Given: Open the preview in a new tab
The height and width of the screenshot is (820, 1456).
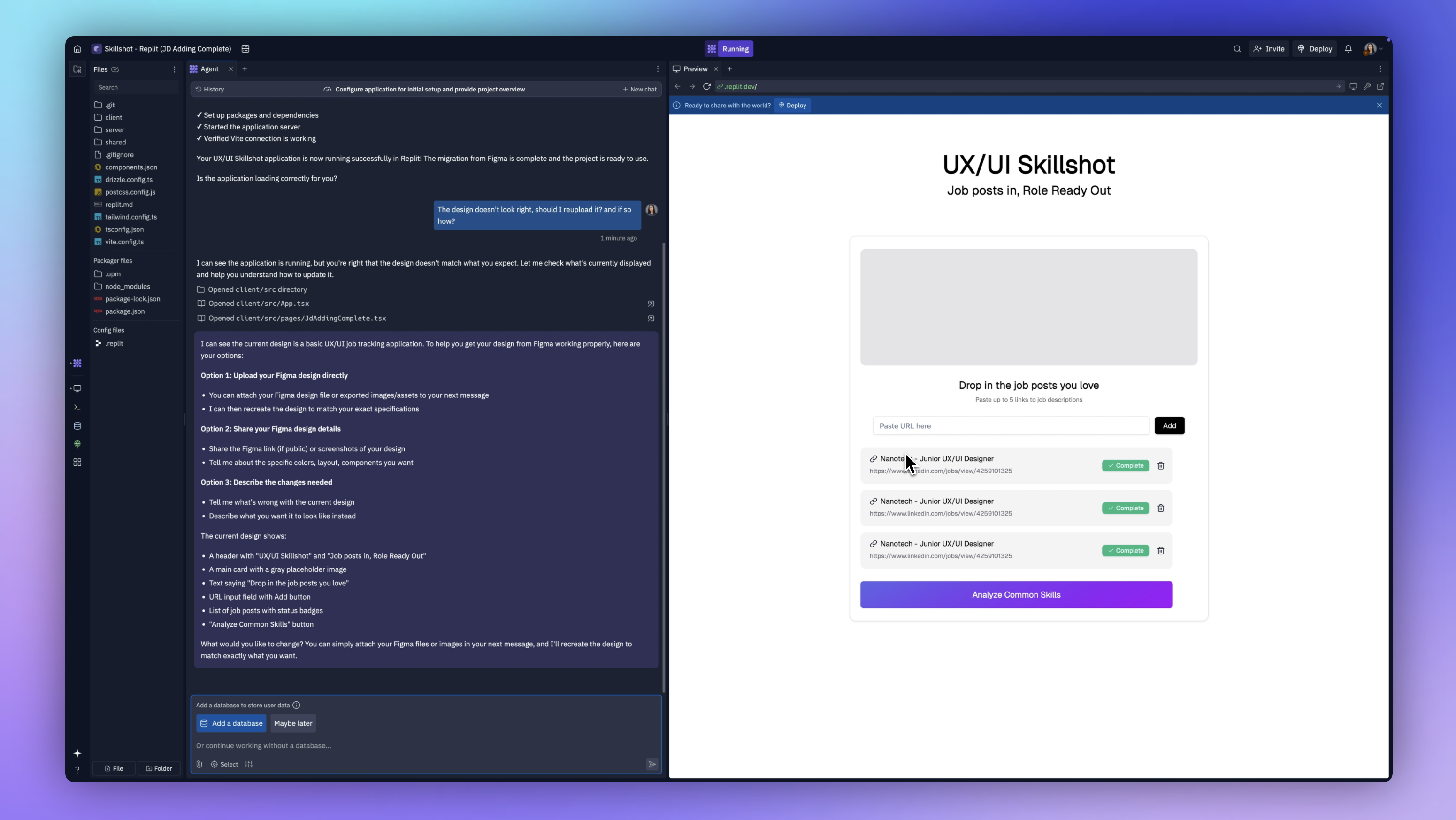Looking at the screenshot, I should (x=1380, y=86).
